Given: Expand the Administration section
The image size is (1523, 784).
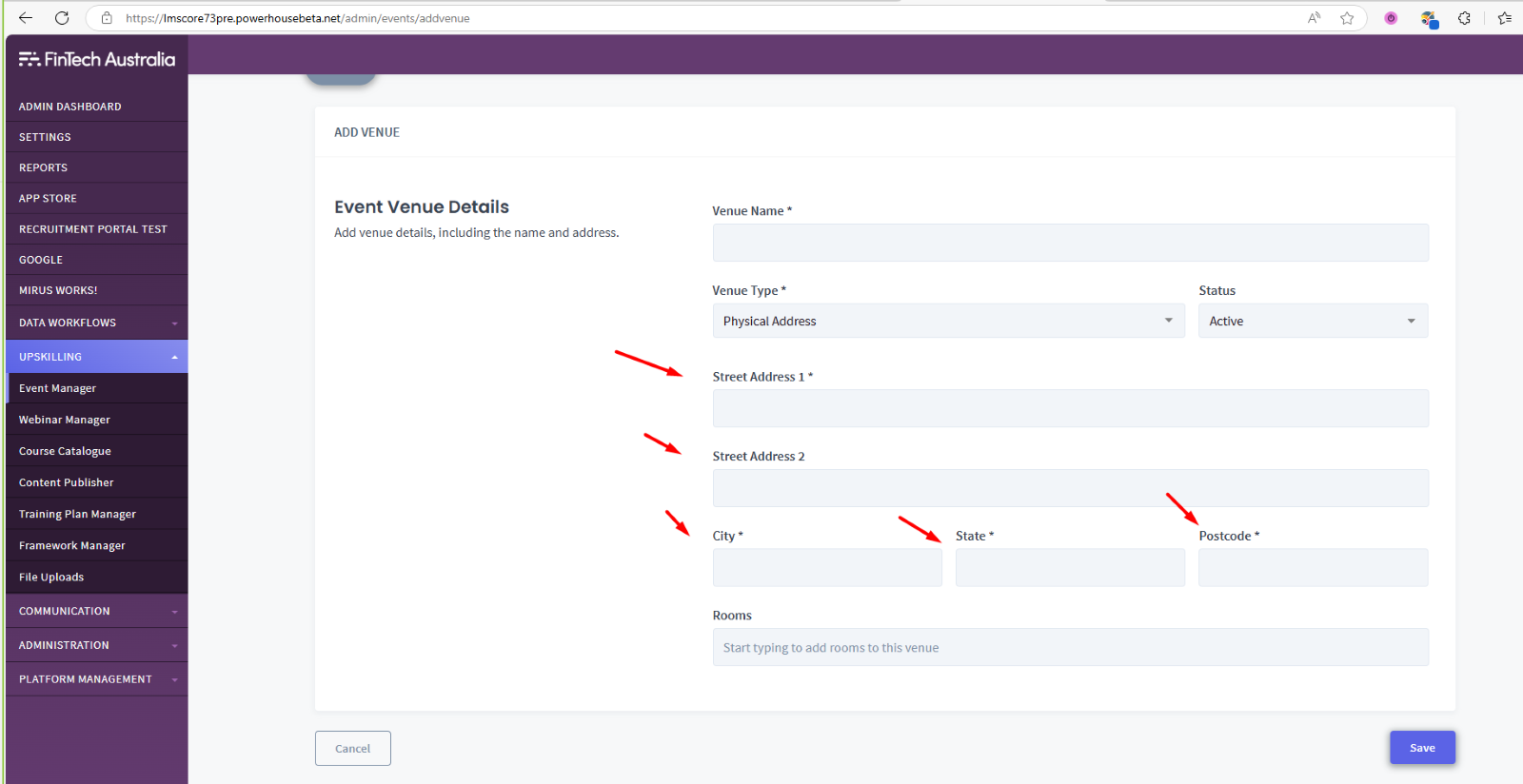Looking at the screenshot, I should coord(96,645).
